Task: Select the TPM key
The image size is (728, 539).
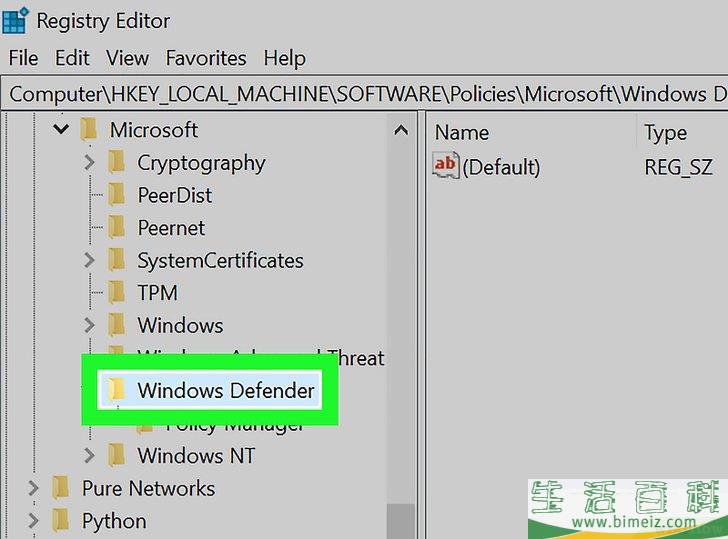Action: click(x=157, y=292)
